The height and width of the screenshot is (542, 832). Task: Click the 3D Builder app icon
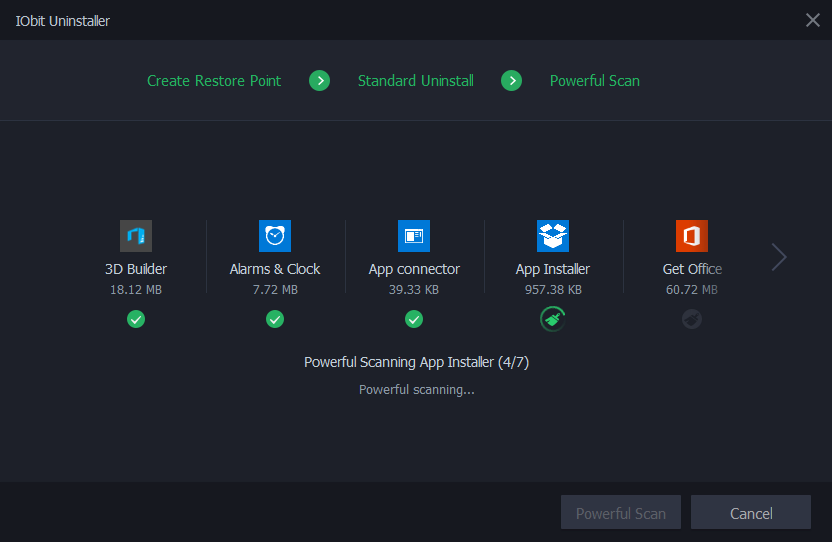(136, 237)
